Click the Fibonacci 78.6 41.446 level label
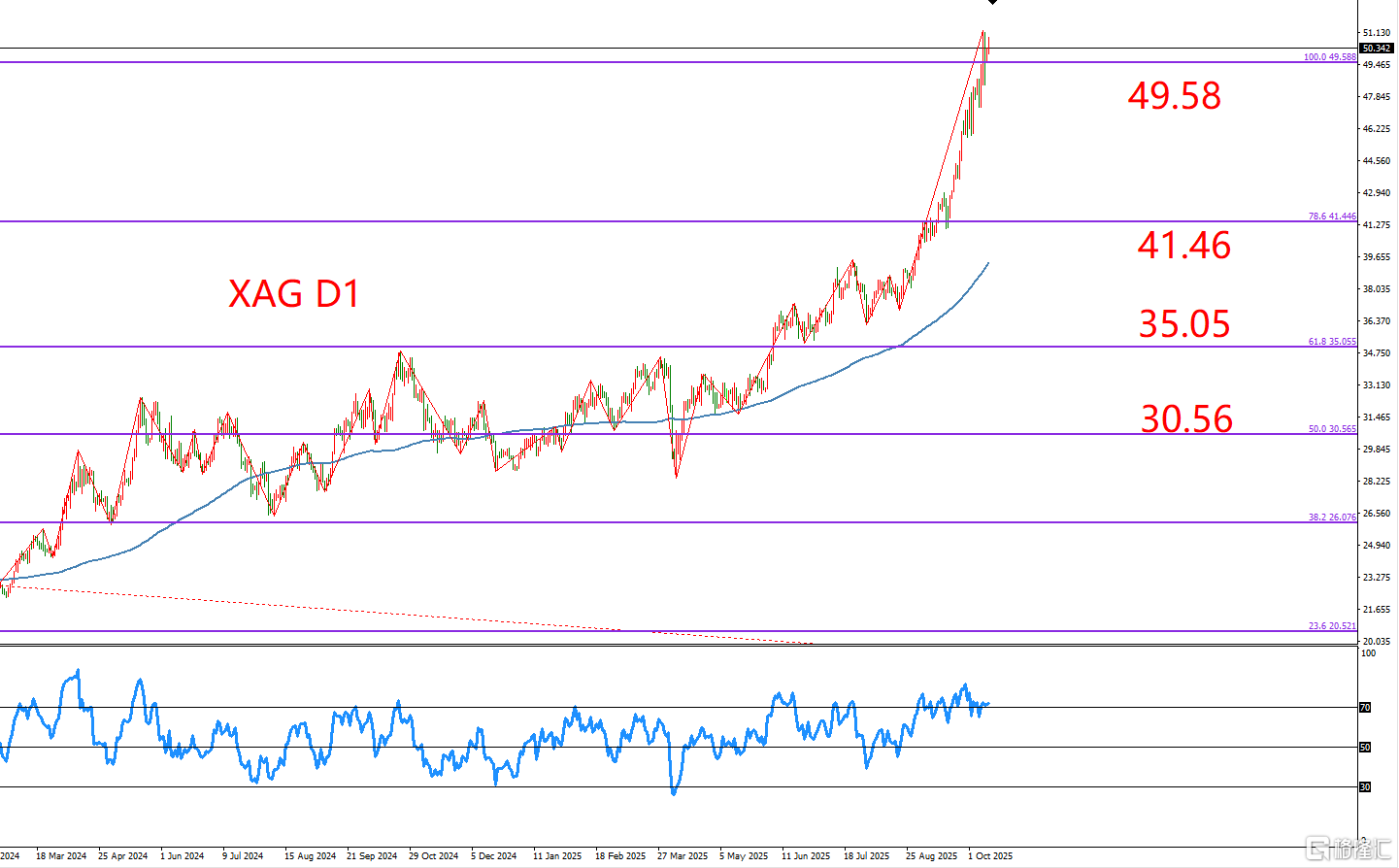The height and width of the screenshot is (868, 1399). [x=1331, y=217]
